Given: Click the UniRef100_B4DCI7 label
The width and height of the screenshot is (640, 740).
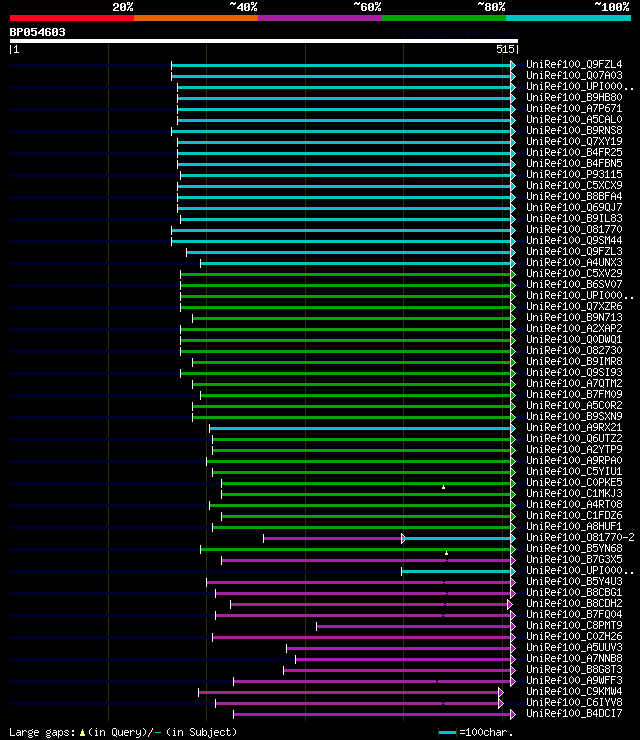Looking at the screenshot, I should coord(574,714).
